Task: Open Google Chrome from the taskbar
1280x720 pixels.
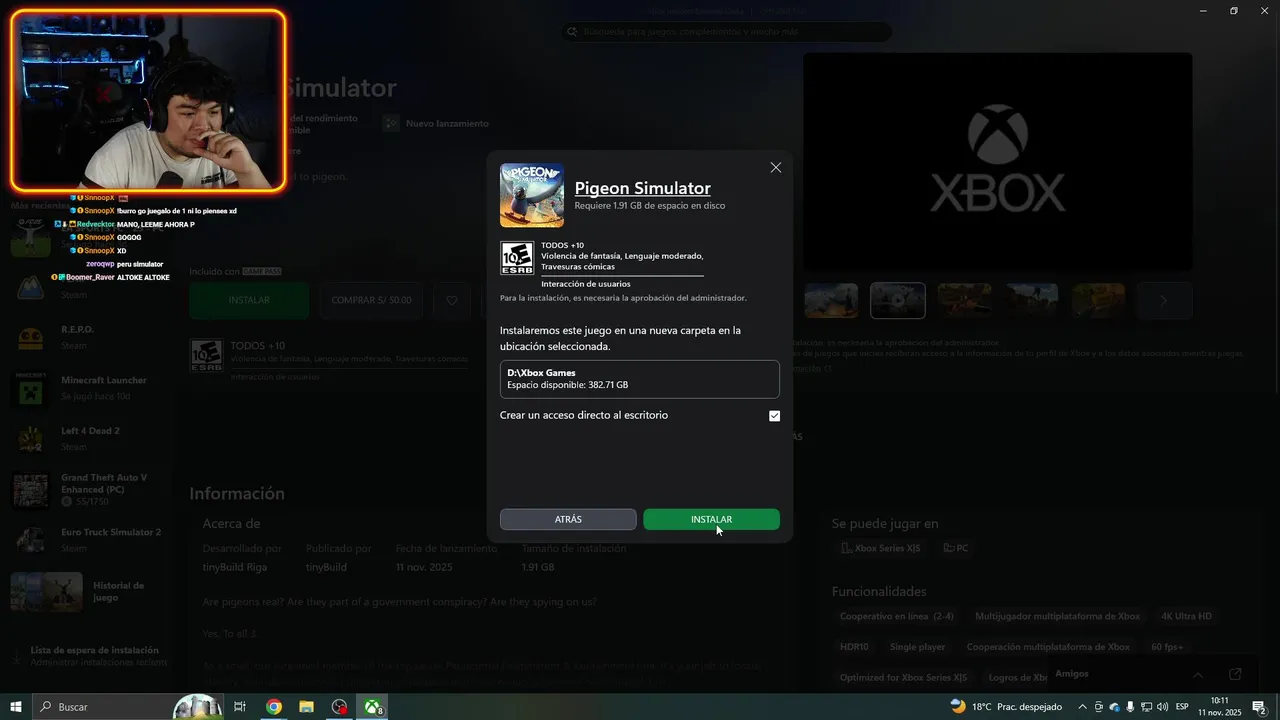Action: 273,707
